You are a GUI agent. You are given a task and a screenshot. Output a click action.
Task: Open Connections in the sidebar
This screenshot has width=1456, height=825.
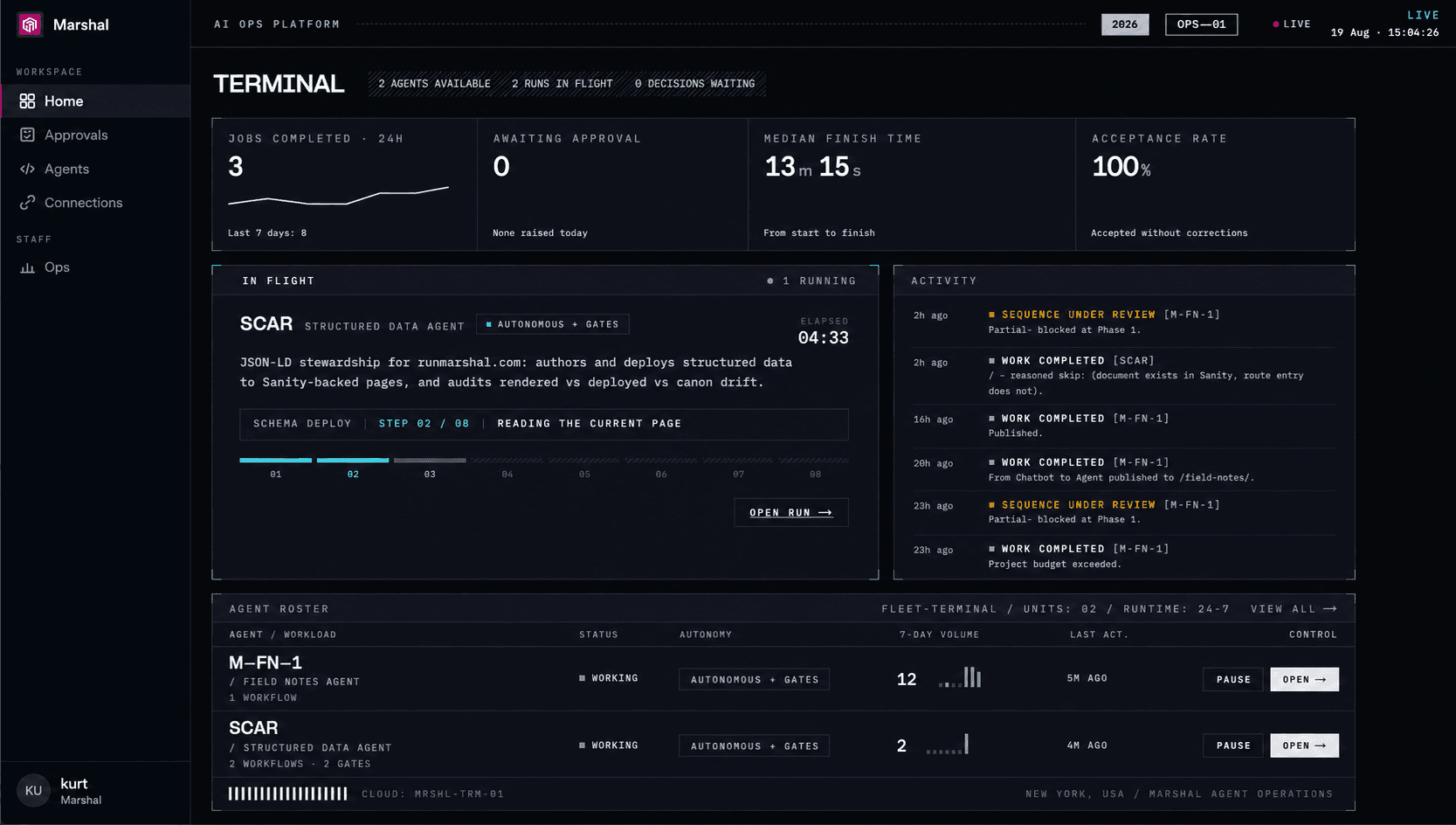[95, 203]
